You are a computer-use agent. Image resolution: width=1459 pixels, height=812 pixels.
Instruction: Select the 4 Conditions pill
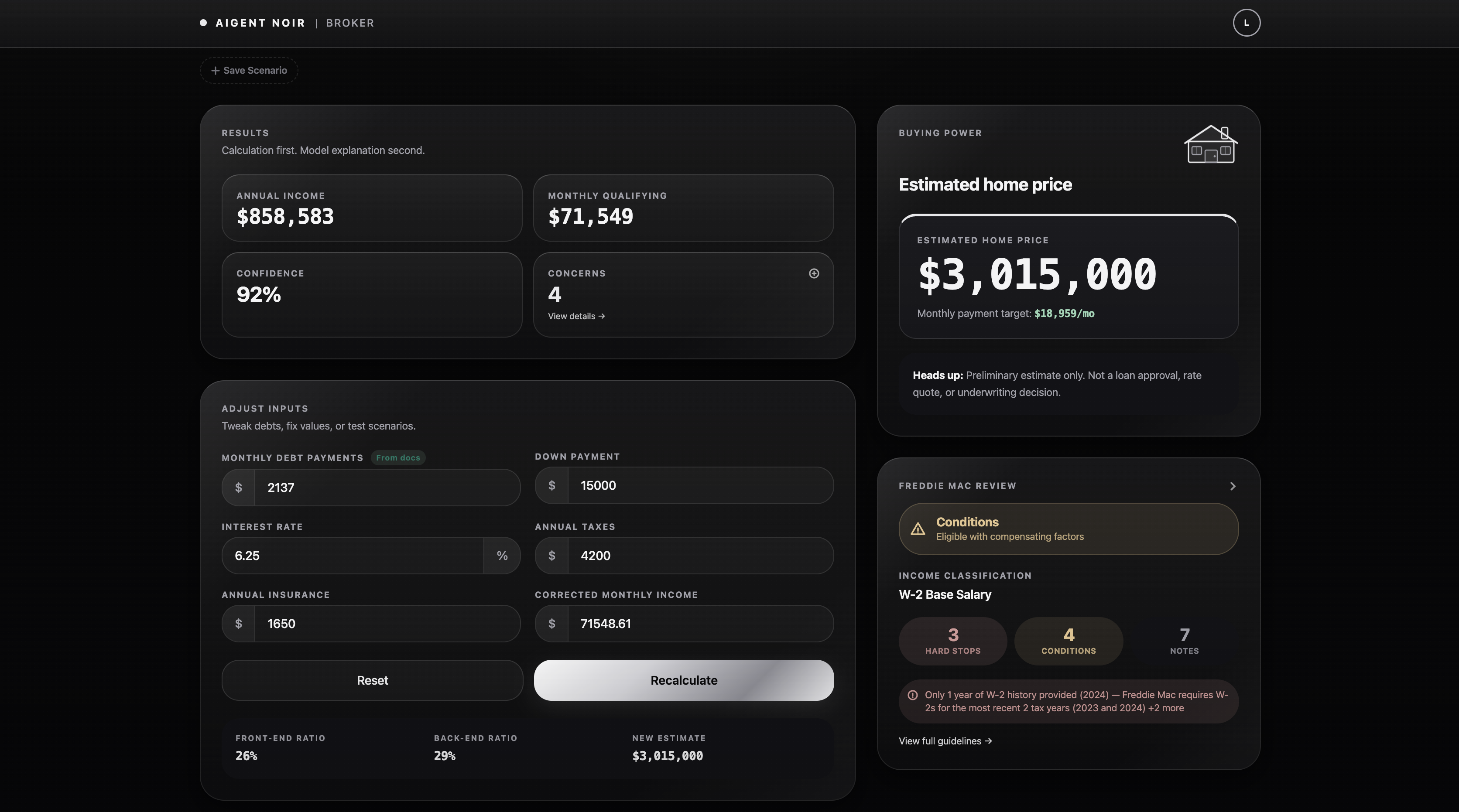[1068, 641]
